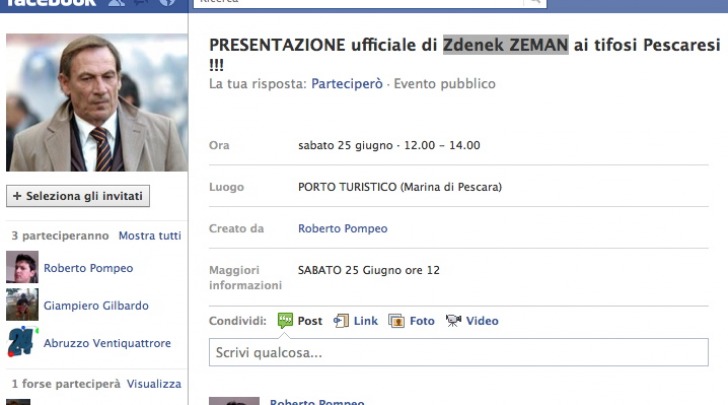Screen dimensions: 728x405
Task: Open Giampiero Gilbardo name link
Action: coord(96,306)
